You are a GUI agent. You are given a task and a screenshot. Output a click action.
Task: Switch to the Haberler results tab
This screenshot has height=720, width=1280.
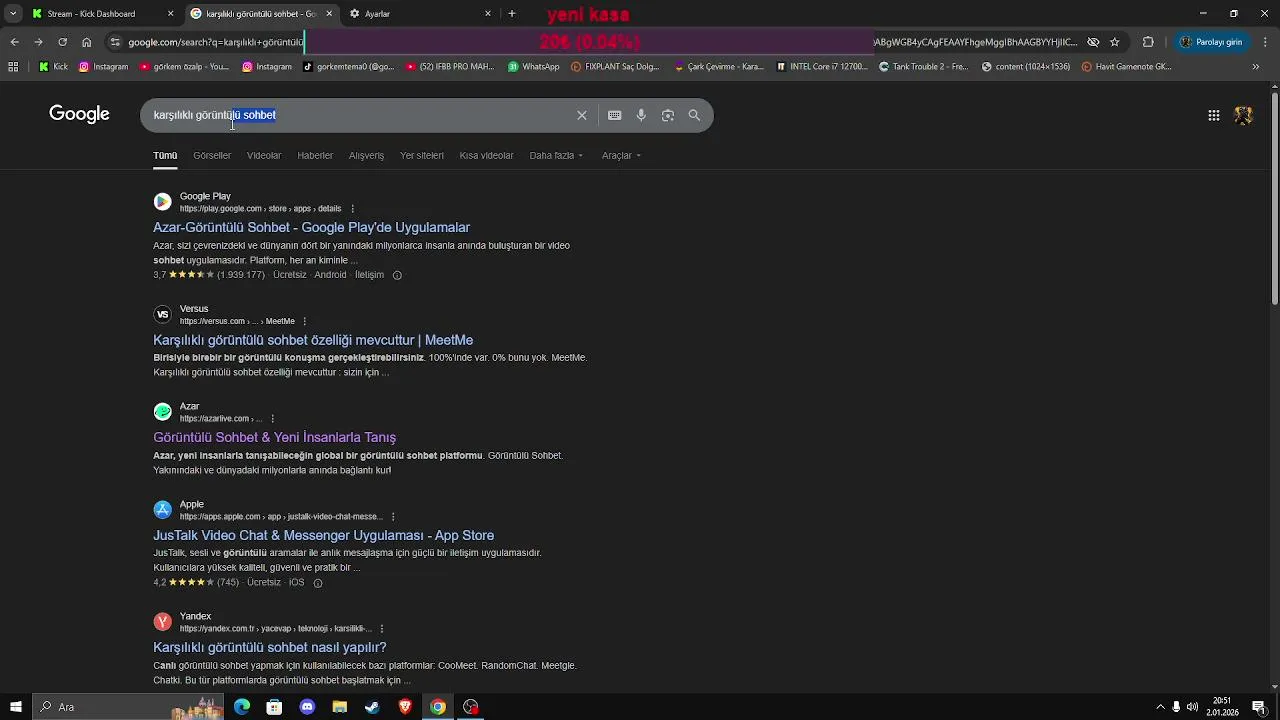coord(315,156)
